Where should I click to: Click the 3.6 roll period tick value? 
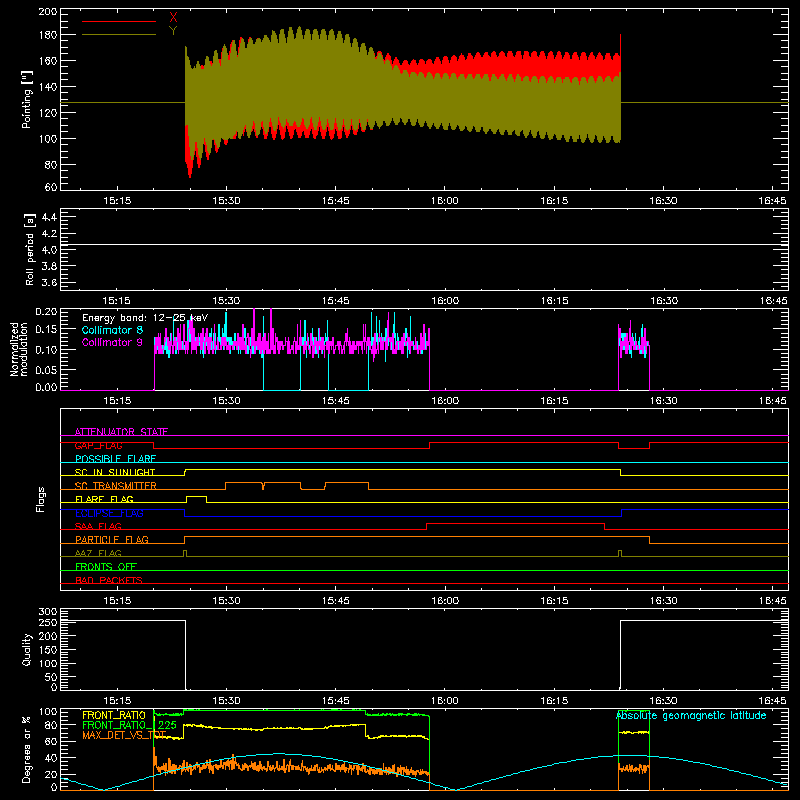pyautogui.click(x=49, y=283)
